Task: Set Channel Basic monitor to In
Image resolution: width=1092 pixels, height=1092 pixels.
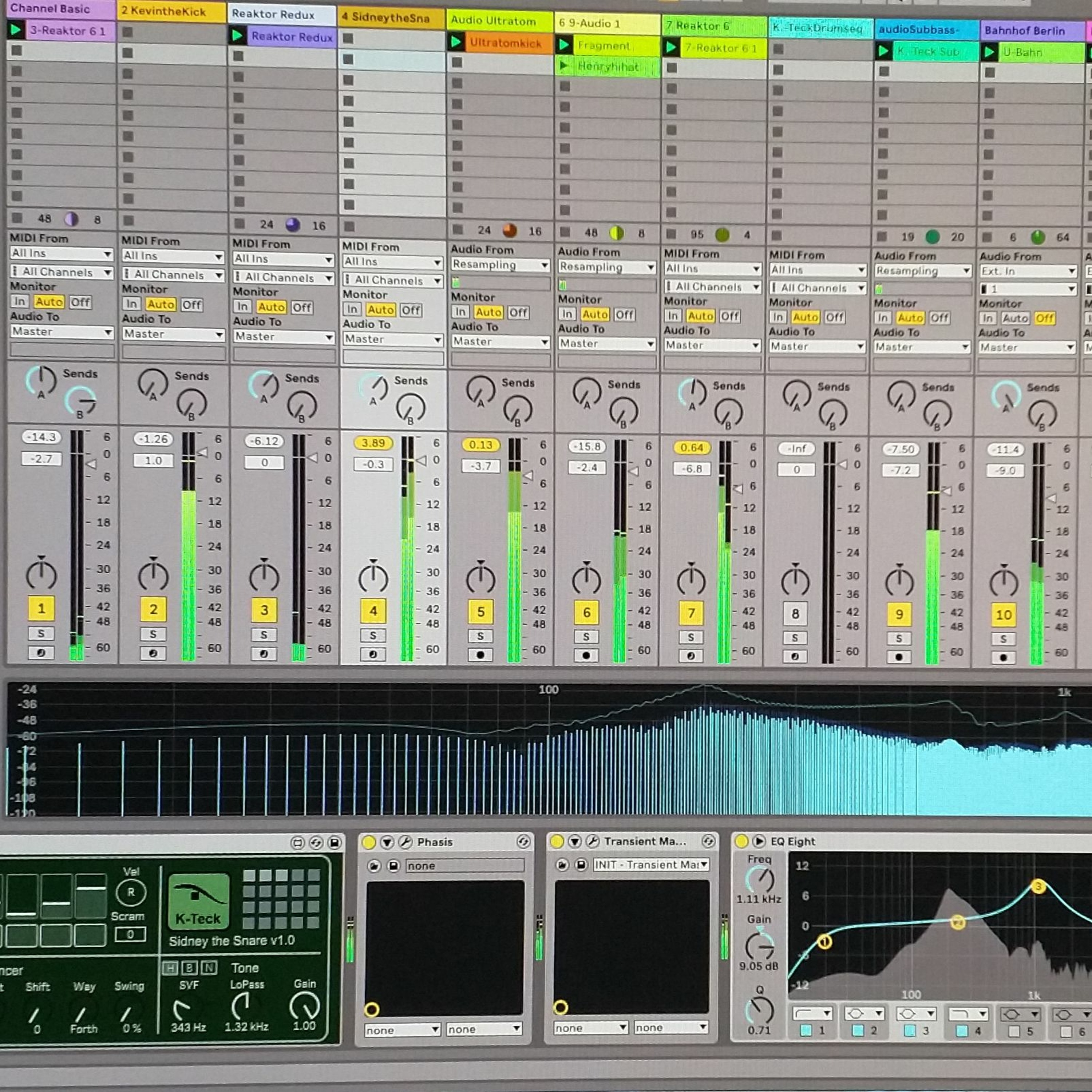Action: point(19,301)
